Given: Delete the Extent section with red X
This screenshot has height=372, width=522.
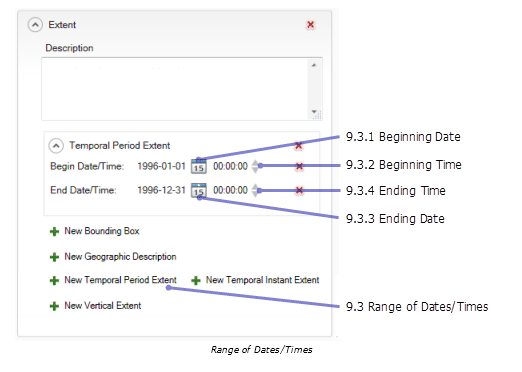Looking at the screenshot, I should pyautogui.click(x=311, y=25).
